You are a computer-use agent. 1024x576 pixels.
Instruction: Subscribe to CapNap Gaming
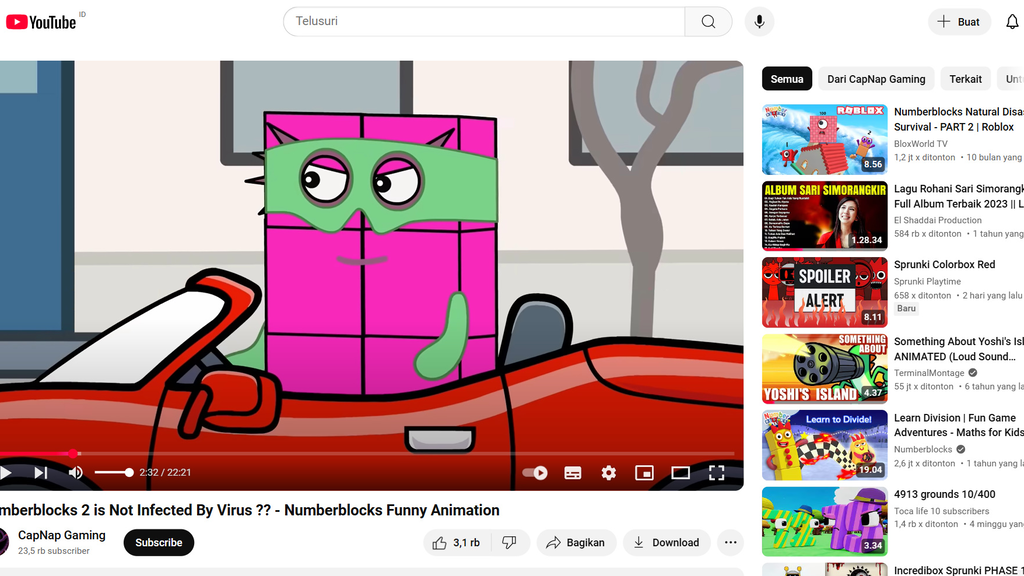coord(159,543)
